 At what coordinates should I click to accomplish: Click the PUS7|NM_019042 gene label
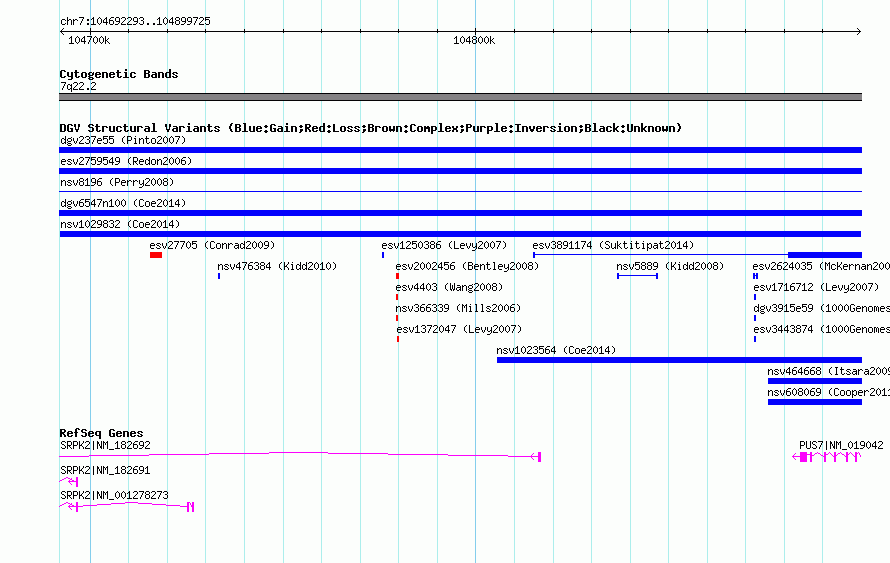(x=841, y=446)
